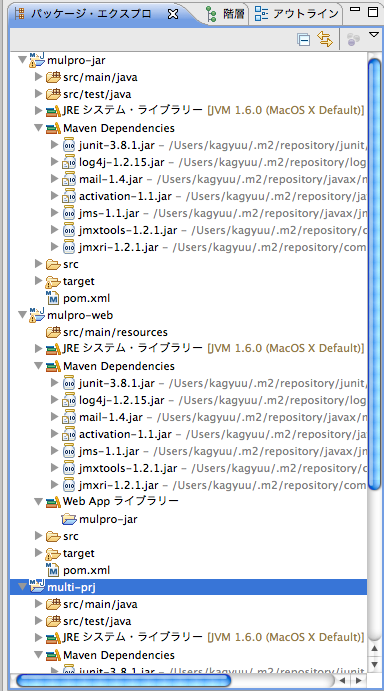Click mail-1.4.jar icon in mulpro-web

[x=69, y=417]
